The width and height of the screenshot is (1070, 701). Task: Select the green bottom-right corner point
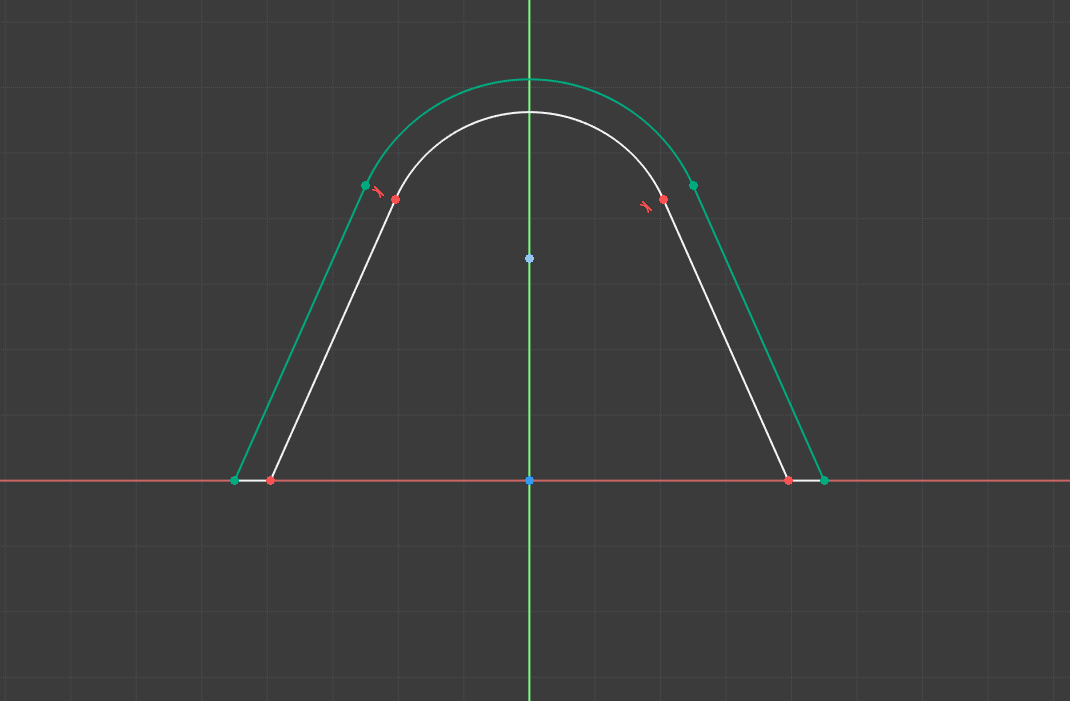coord(824,481)
